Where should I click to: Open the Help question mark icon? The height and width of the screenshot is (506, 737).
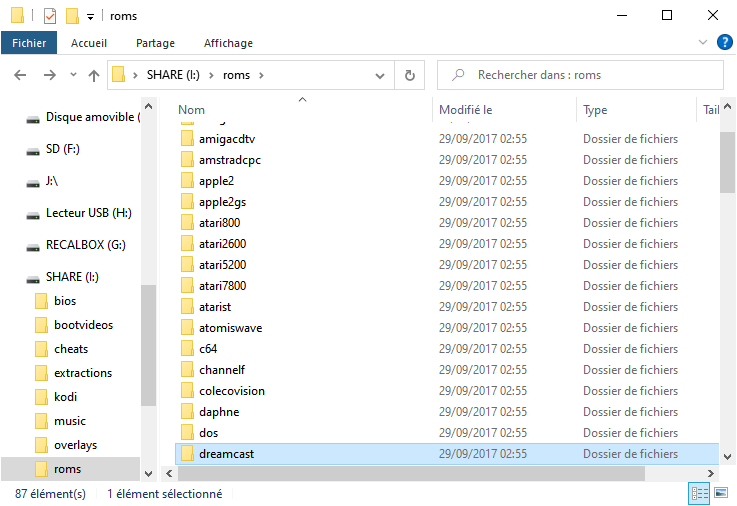pos(724,43)
